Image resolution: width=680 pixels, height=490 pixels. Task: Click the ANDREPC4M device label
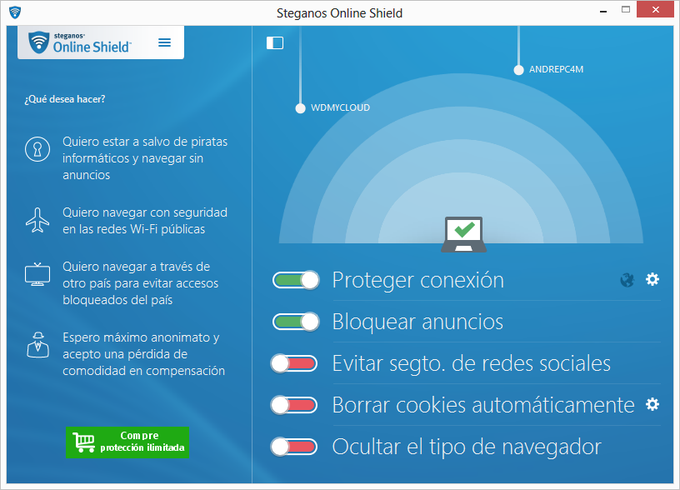[556, 69]
